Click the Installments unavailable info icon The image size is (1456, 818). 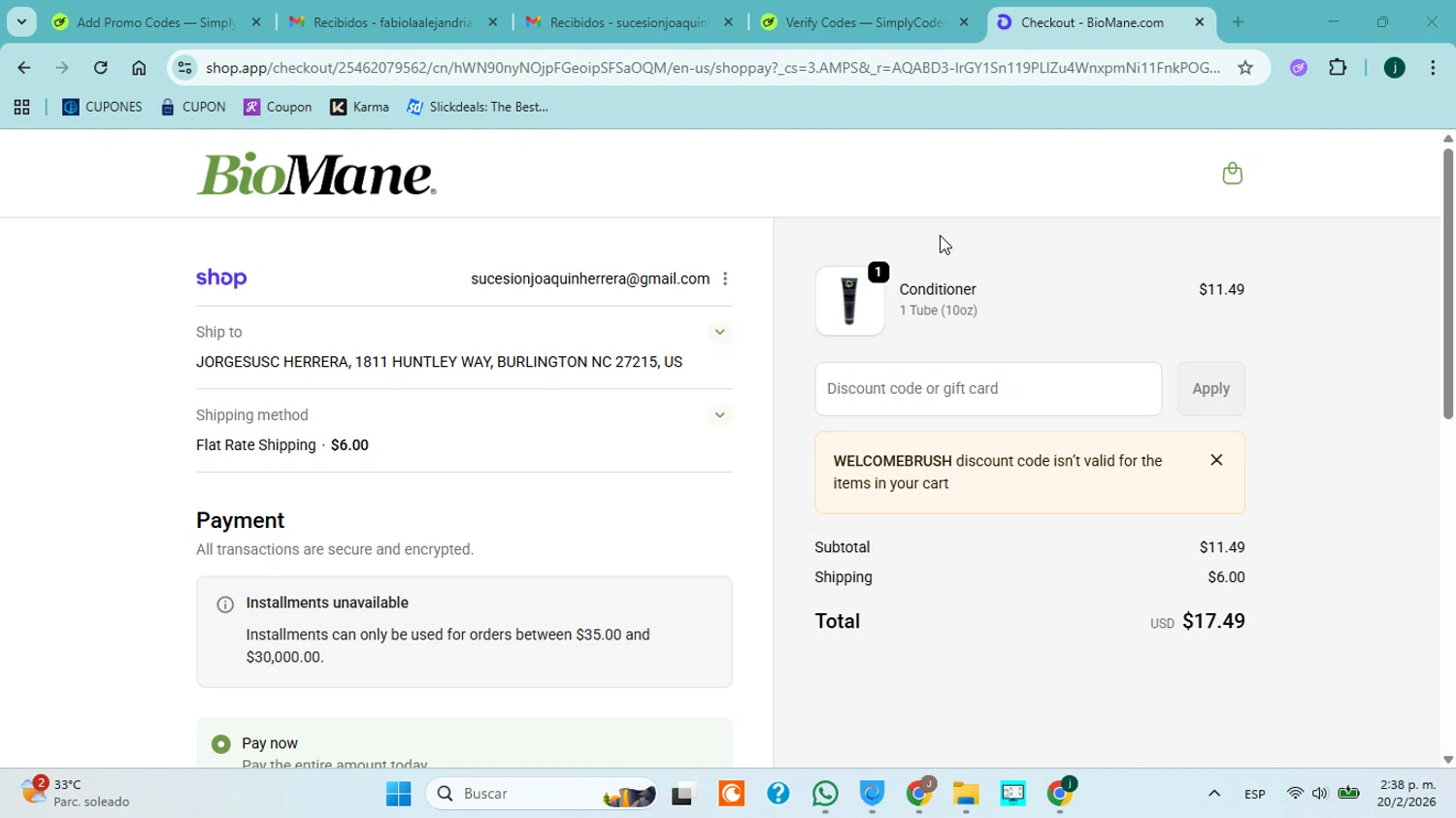tap(225, 605)
